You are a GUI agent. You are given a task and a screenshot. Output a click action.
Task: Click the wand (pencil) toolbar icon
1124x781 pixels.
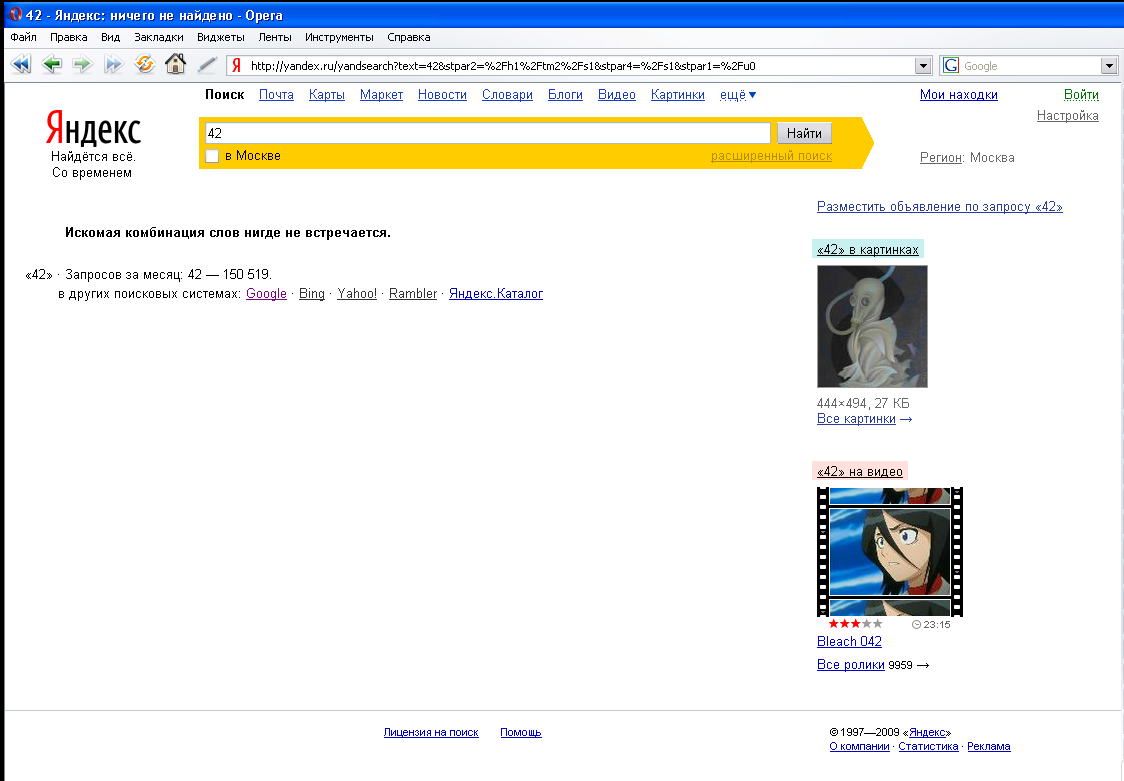206,65
